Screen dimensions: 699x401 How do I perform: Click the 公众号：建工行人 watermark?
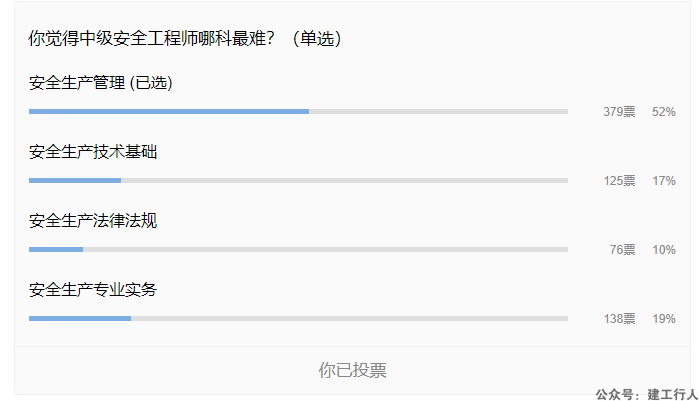click(x=646, y=394)
